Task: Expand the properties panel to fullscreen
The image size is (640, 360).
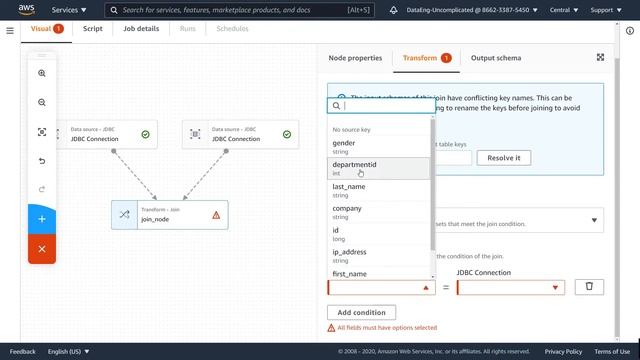Action: tap(600, 58)
